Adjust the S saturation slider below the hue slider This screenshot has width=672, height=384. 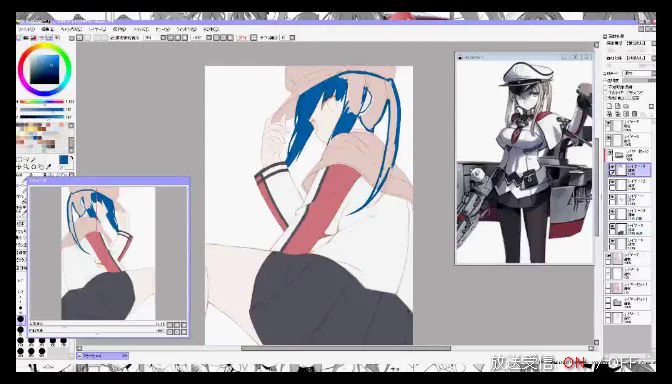(42, 109)
